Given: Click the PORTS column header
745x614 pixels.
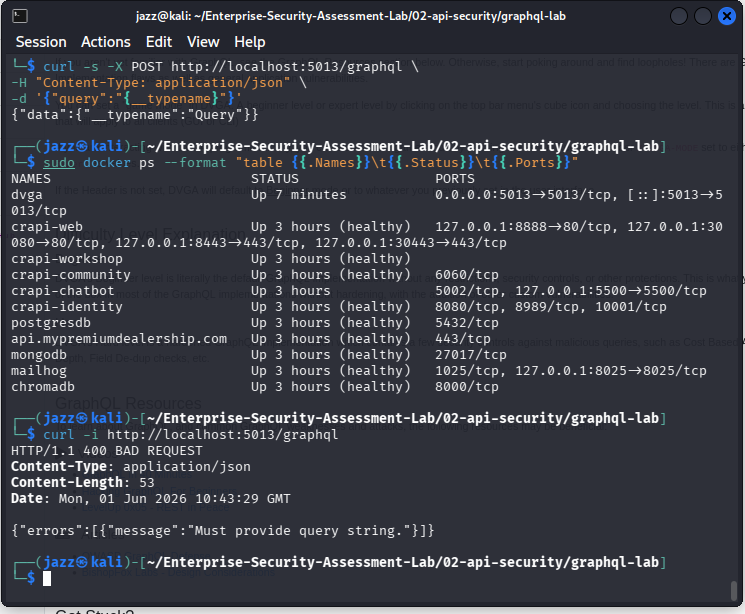Looking at the screenshot, I should pos(455,179).
